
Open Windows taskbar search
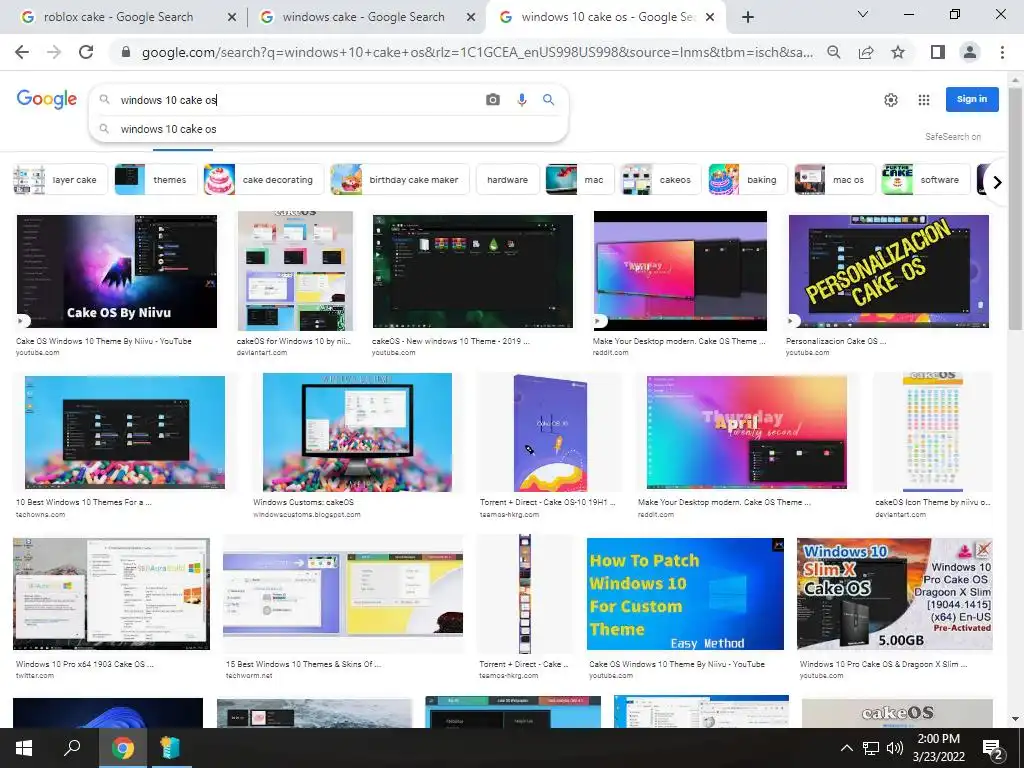(72, 748)
